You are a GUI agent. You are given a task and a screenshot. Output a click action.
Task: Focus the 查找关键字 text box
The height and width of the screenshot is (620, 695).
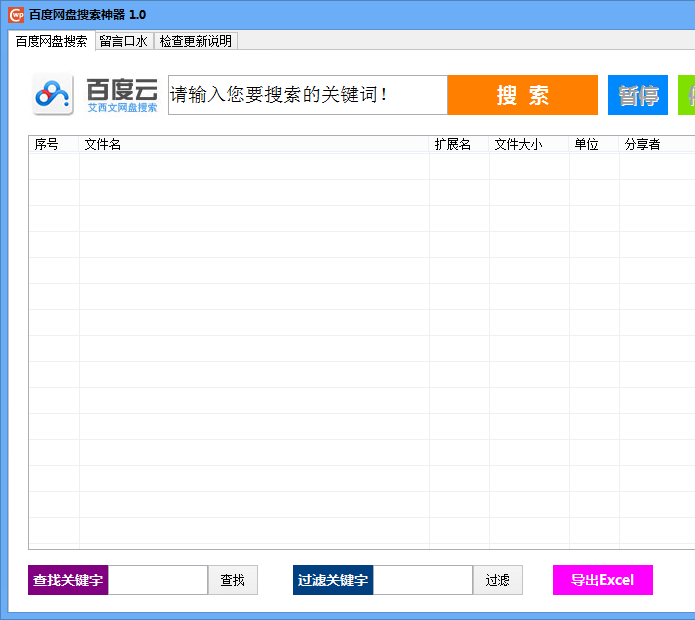[x=157, y=580]
